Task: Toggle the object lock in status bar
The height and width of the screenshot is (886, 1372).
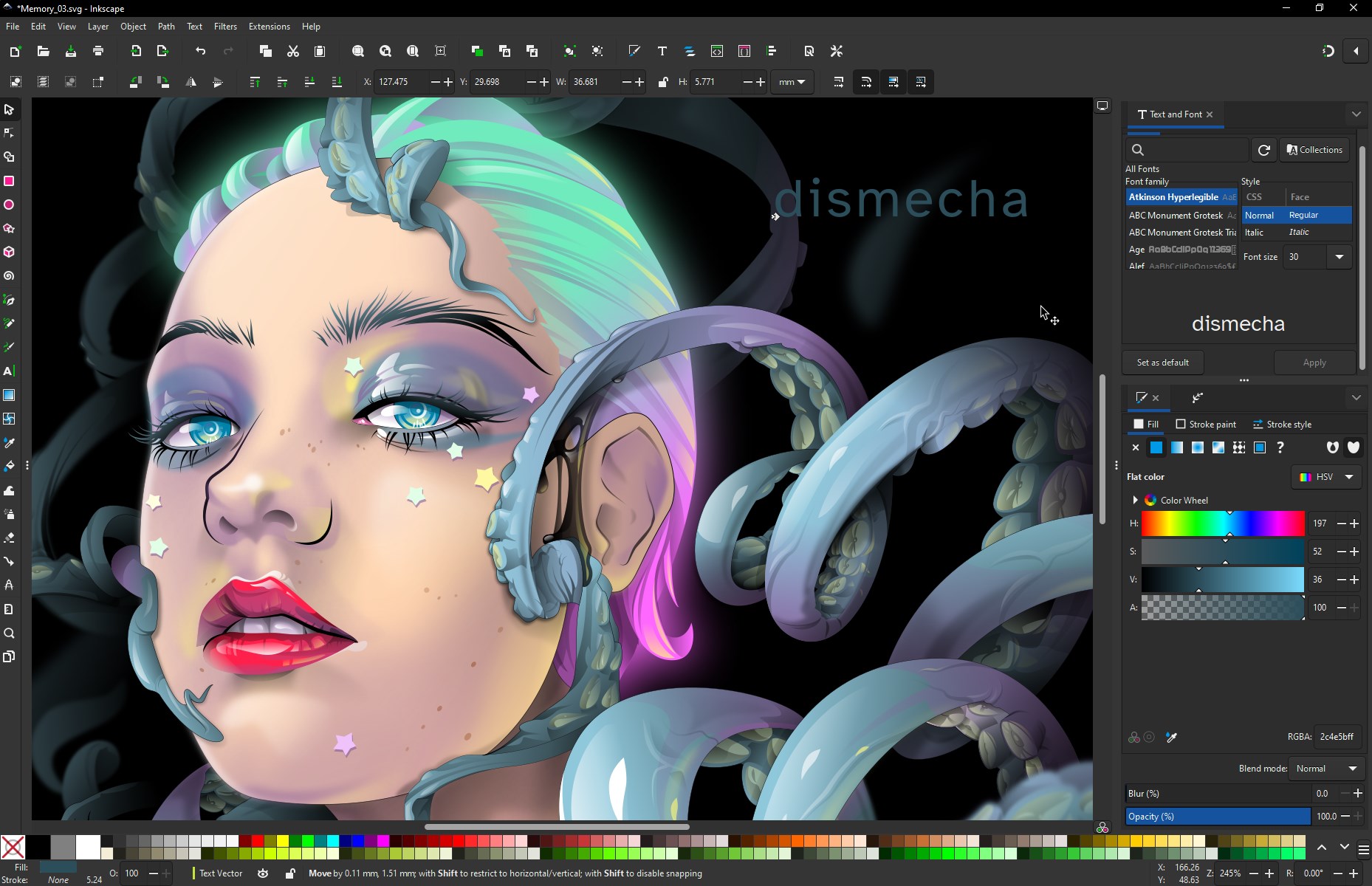Action: [290, 873]
